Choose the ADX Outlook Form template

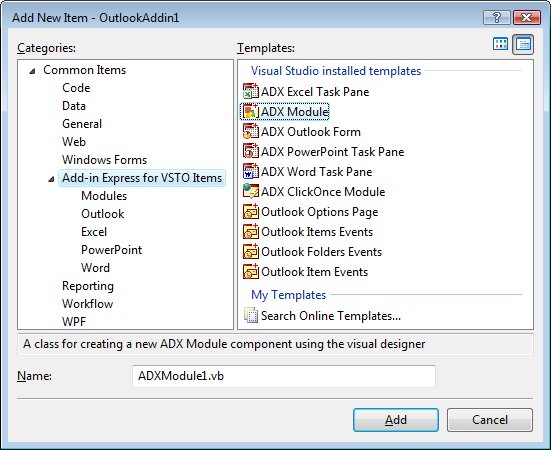point(311,132)
